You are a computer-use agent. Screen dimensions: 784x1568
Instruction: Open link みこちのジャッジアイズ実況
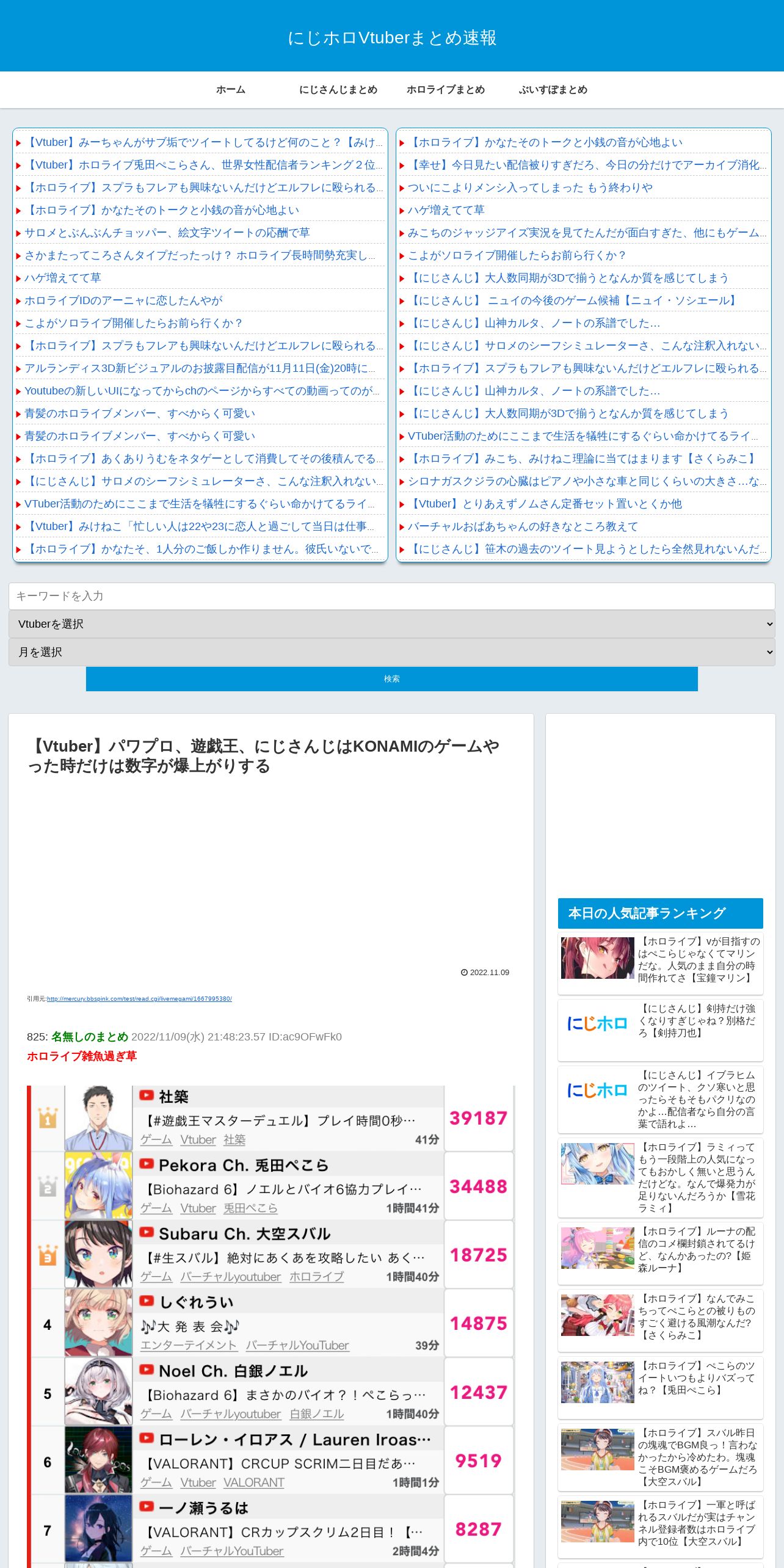point(587,233)
